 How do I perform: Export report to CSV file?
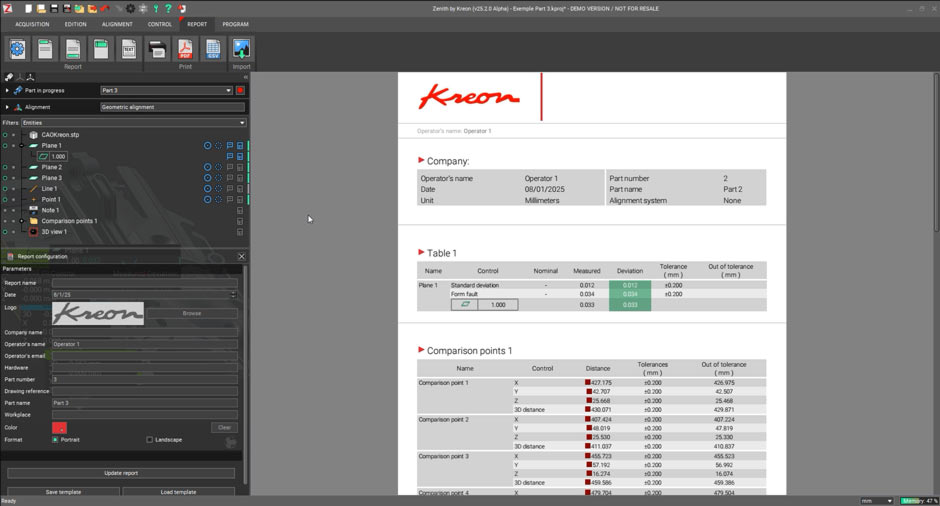pyautogui.click(x=213, y=48)
